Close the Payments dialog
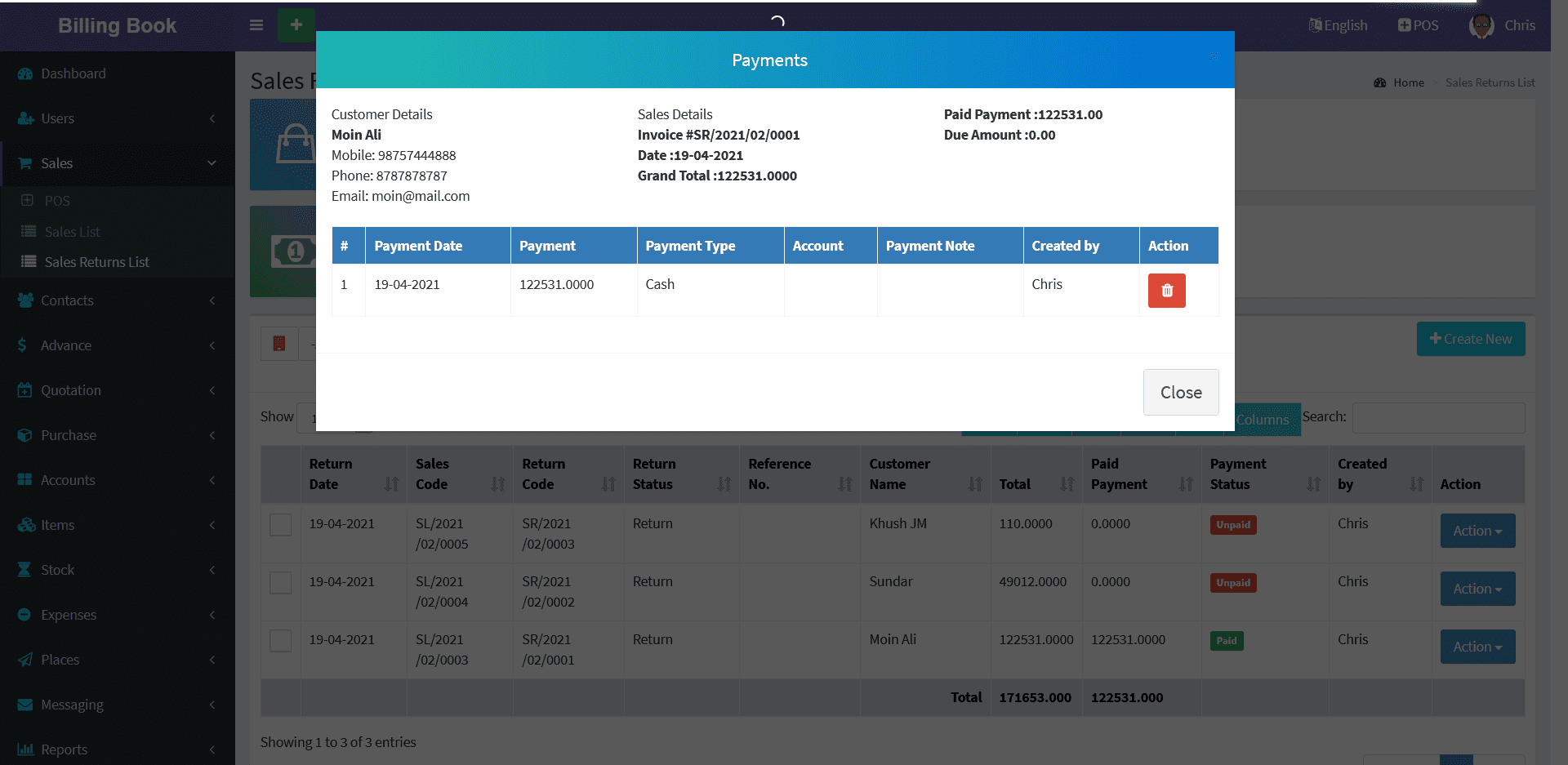Viewport: 1568px width, 765px height. (x=1180, y=393)
